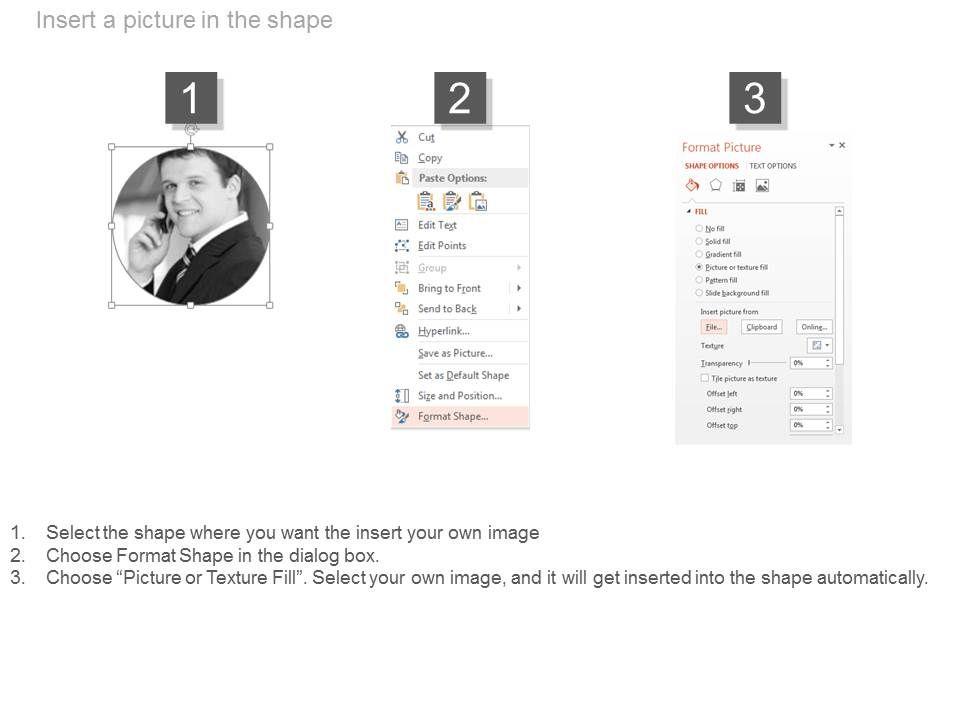Click the Paste as Picture icon
960x720 pixels.
[478, 201]
